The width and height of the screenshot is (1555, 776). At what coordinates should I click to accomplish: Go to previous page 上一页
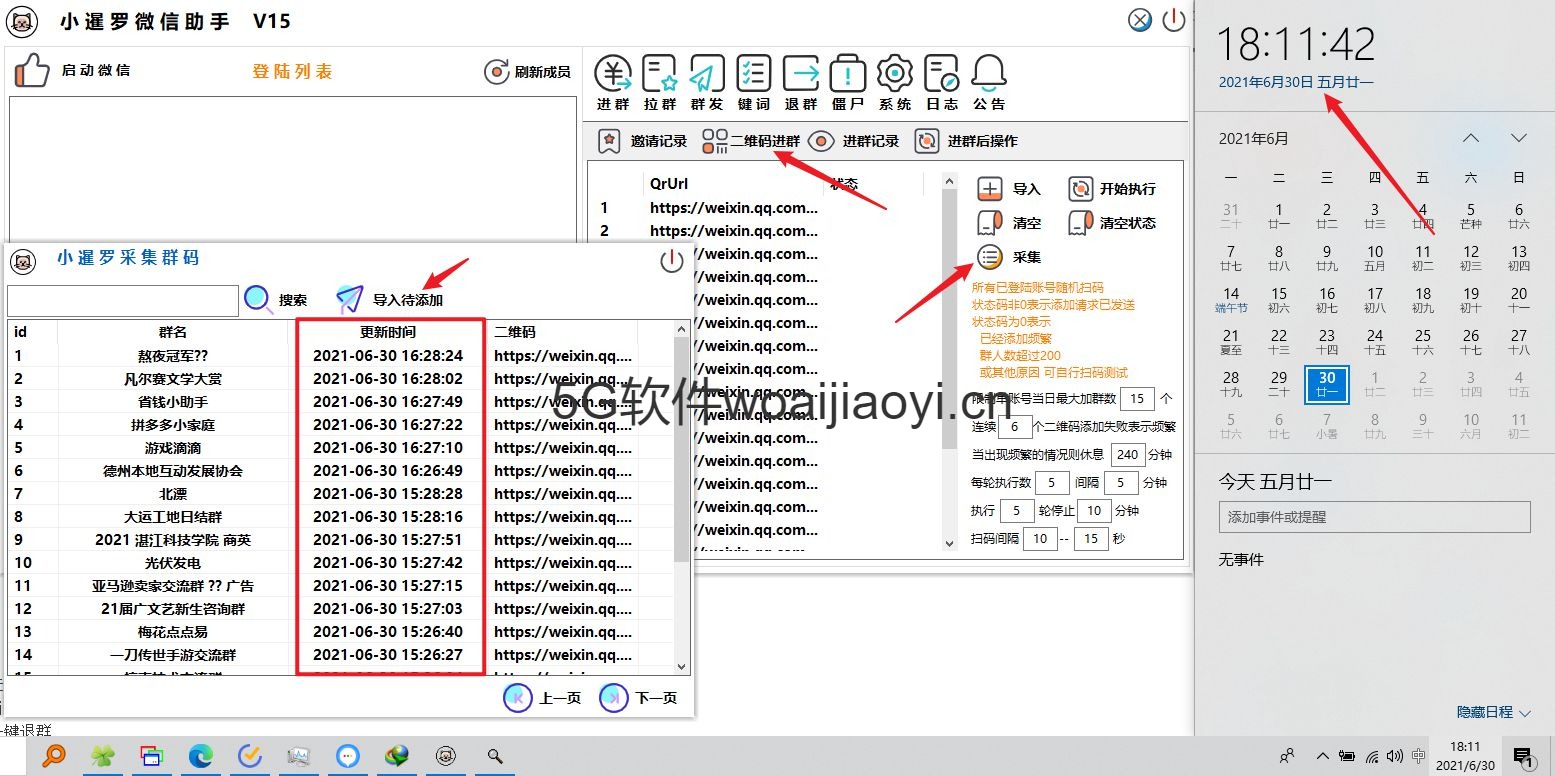(543, 698)
